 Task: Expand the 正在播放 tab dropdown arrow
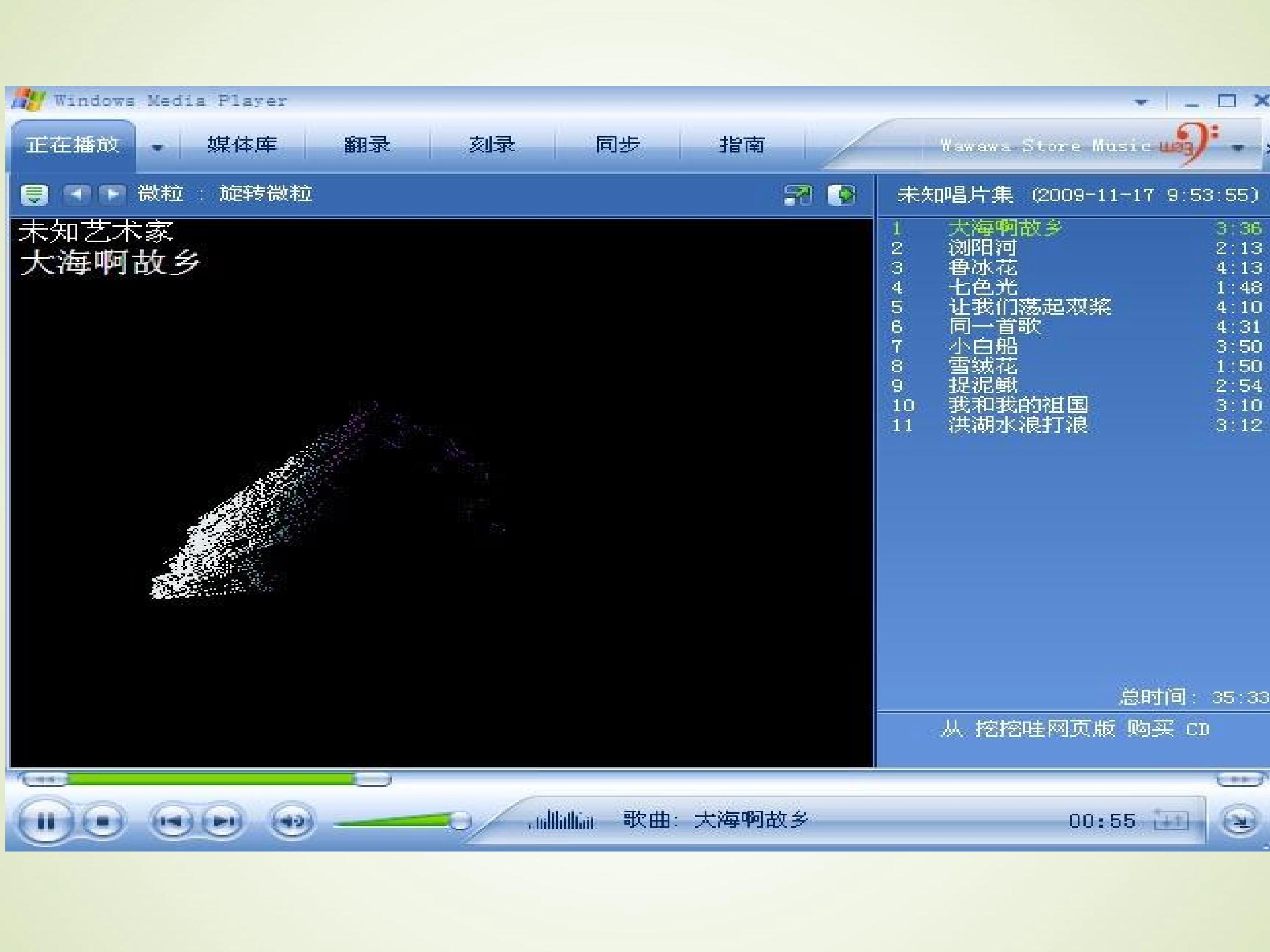157,148
